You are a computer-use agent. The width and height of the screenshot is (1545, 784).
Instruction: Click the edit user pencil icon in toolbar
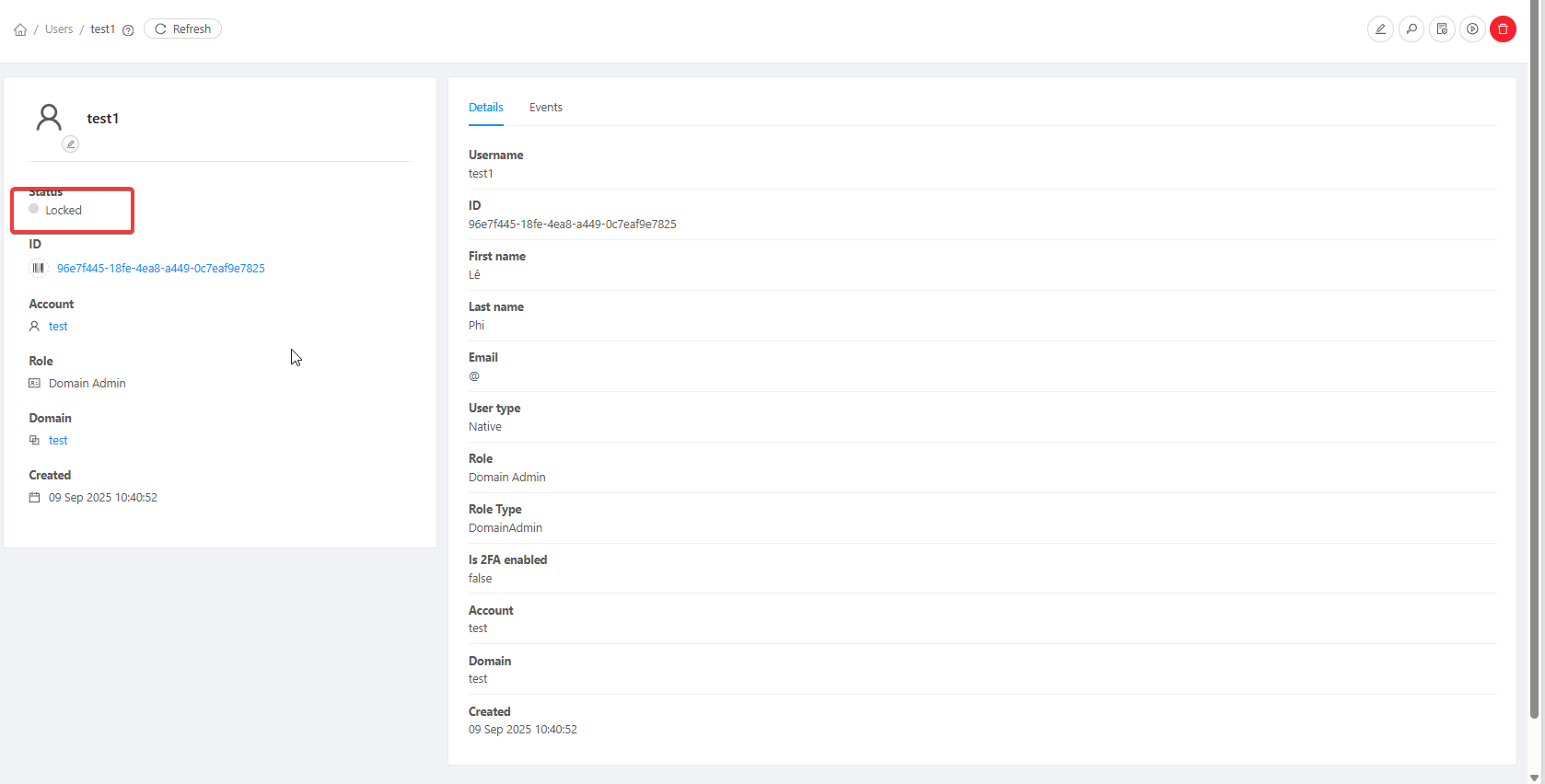(x=1380, y=29)
